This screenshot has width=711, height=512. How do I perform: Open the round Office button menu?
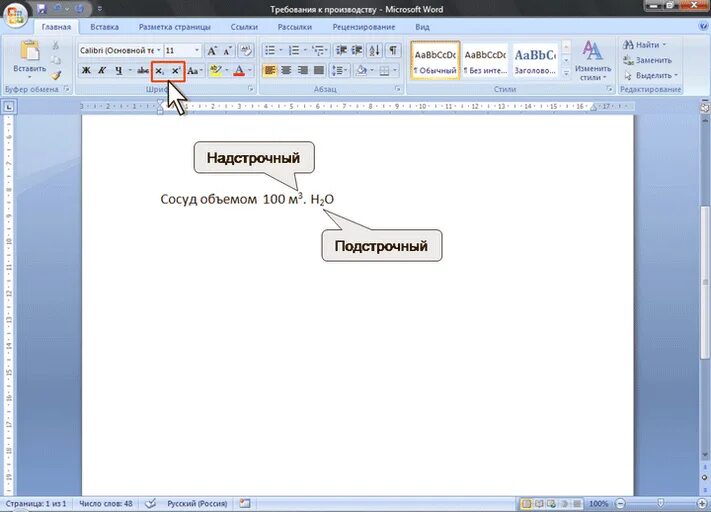(15, 15)
